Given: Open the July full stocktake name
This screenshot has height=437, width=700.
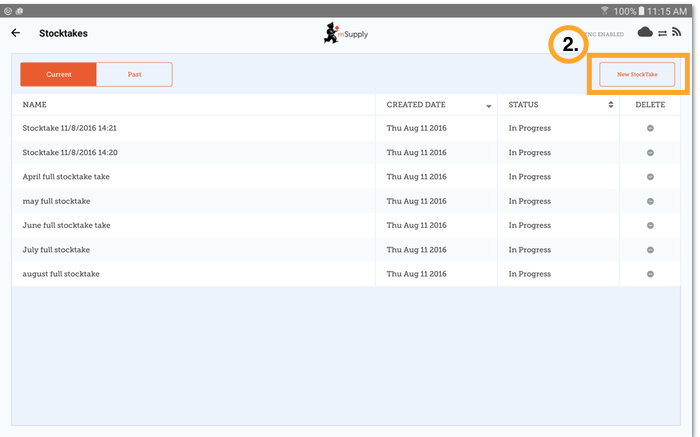Looking at the screenshot, I should pyautogui.click(x=56, y=250).
